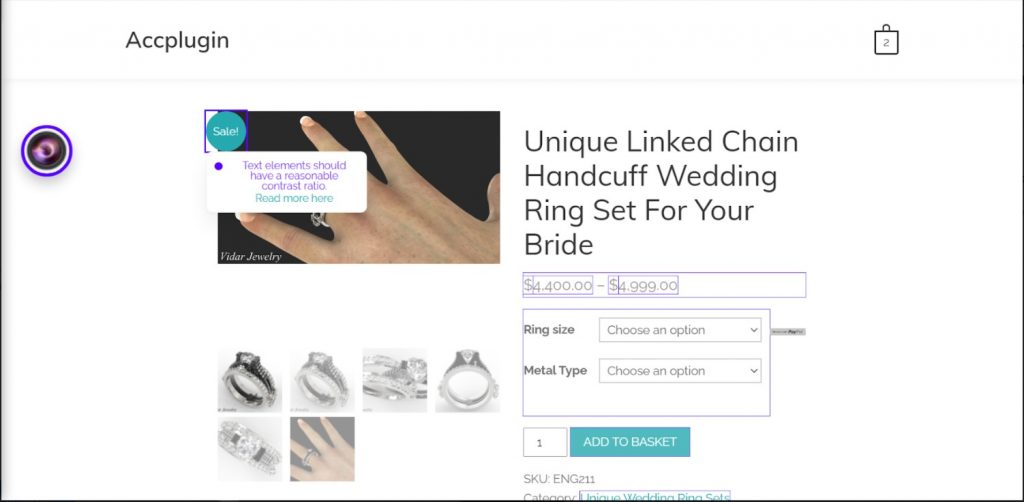Screen dimensions: 1024x502
Task: Click the purple dot in contrast tooltip
Action: [x=218, y=166]
